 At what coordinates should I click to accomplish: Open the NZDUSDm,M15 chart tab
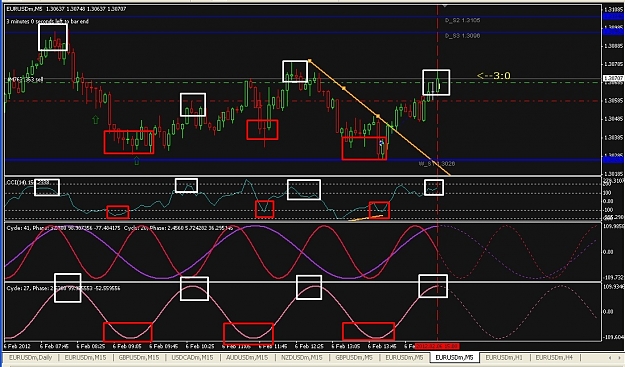pos(302,357)
